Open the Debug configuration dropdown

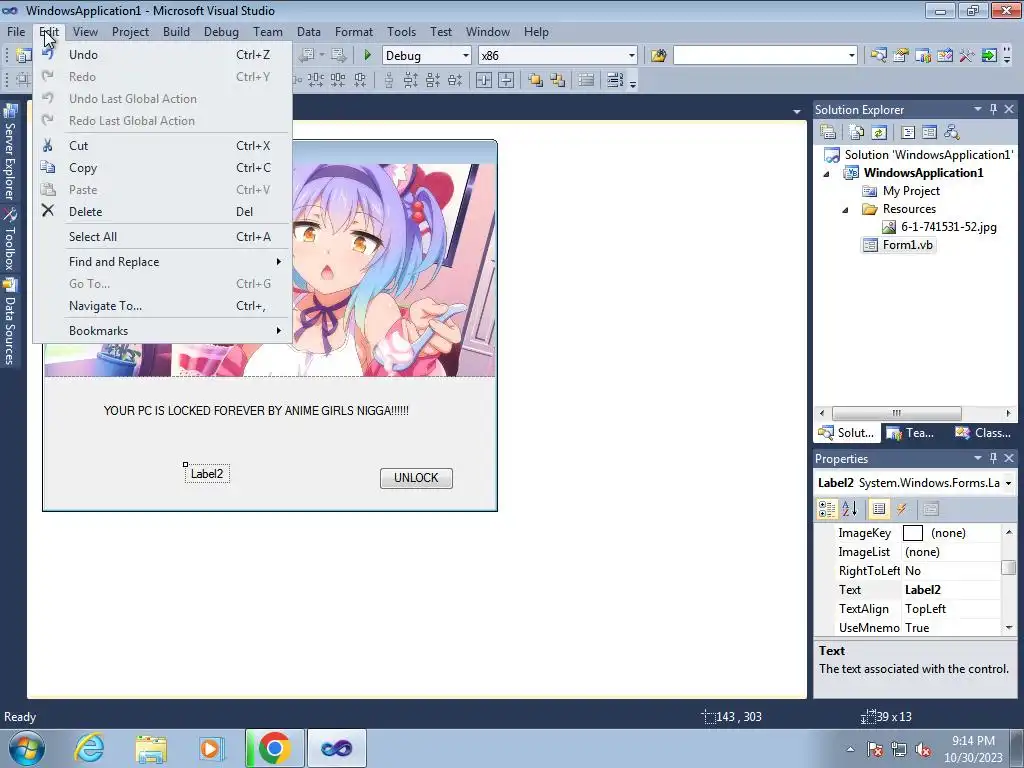coord(466,56)
